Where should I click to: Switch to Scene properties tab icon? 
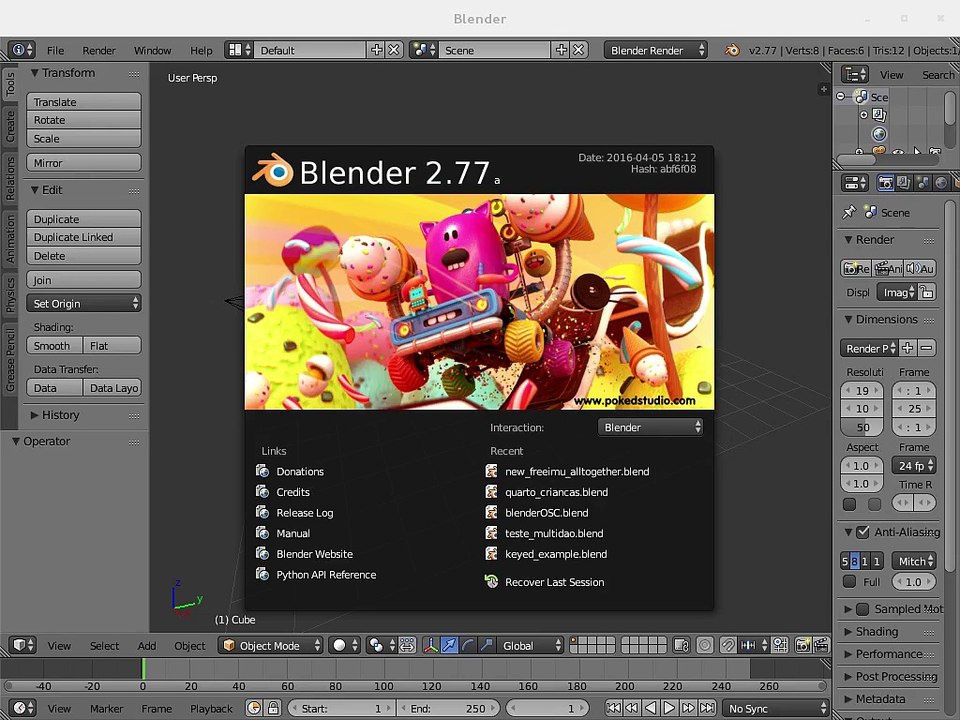coord(923,182)
